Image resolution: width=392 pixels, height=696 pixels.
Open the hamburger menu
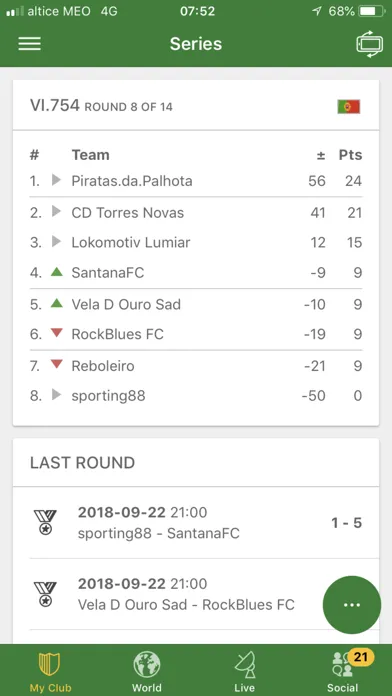pyautogui.click(x=29, y=44)
